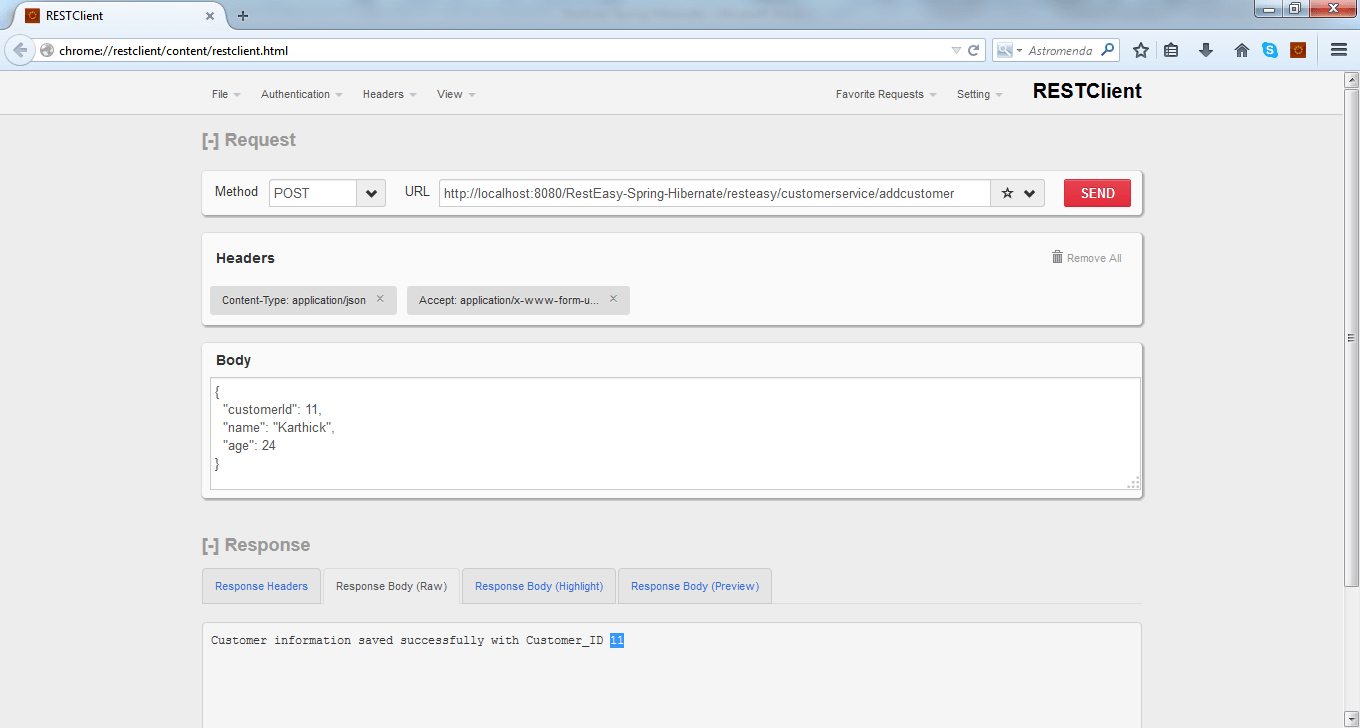The image size is (1360, 728).
Task: Remove the Content-Type application/json header
Action: (x=380, y=299)
